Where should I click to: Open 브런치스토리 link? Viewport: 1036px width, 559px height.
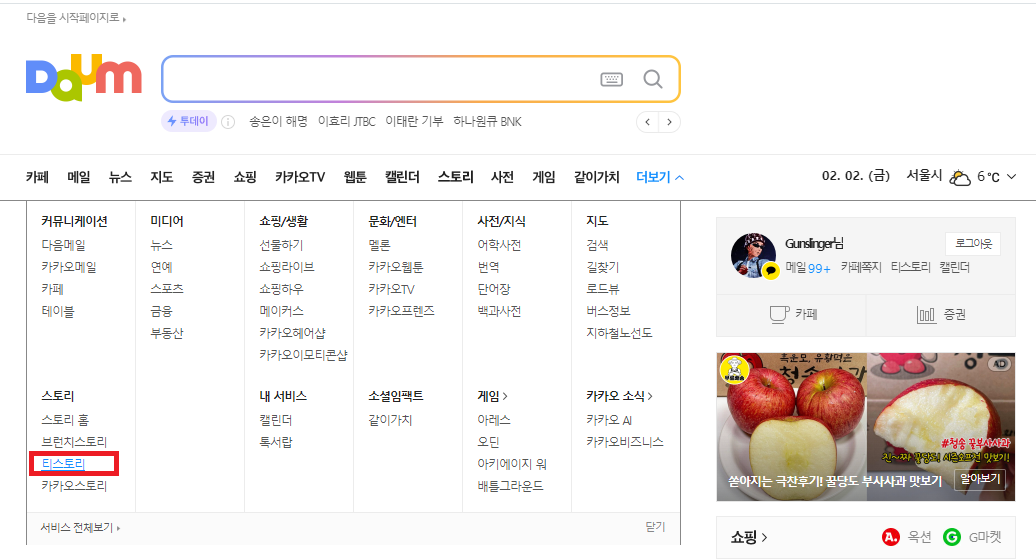pyautogui.click(x=74, y=441)
